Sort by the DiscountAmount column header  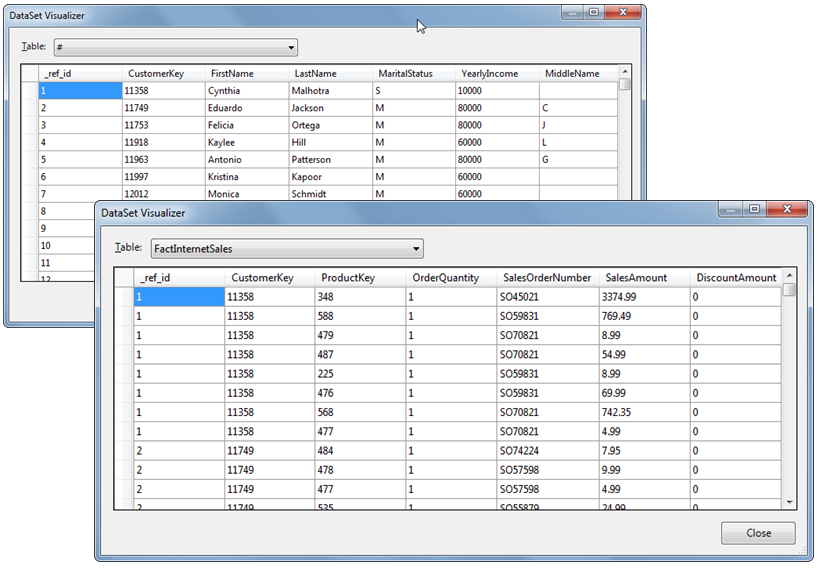click(736, 278)
